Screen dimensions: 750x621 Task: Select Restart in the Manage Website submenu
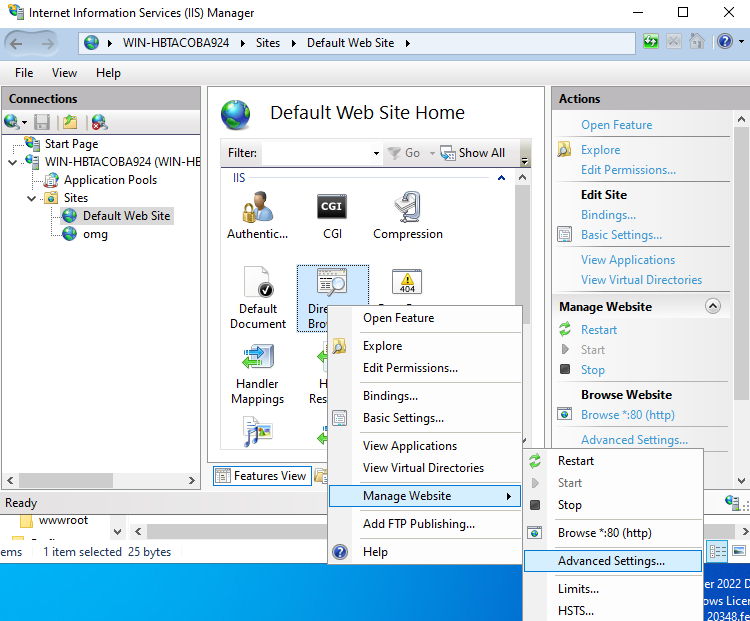(x=613, y=461)
